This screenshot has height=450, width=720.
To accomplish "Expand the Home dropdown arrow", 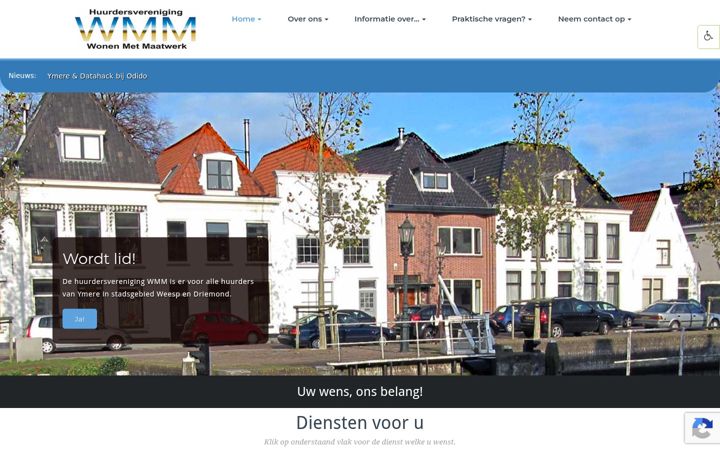I will 259,19.
